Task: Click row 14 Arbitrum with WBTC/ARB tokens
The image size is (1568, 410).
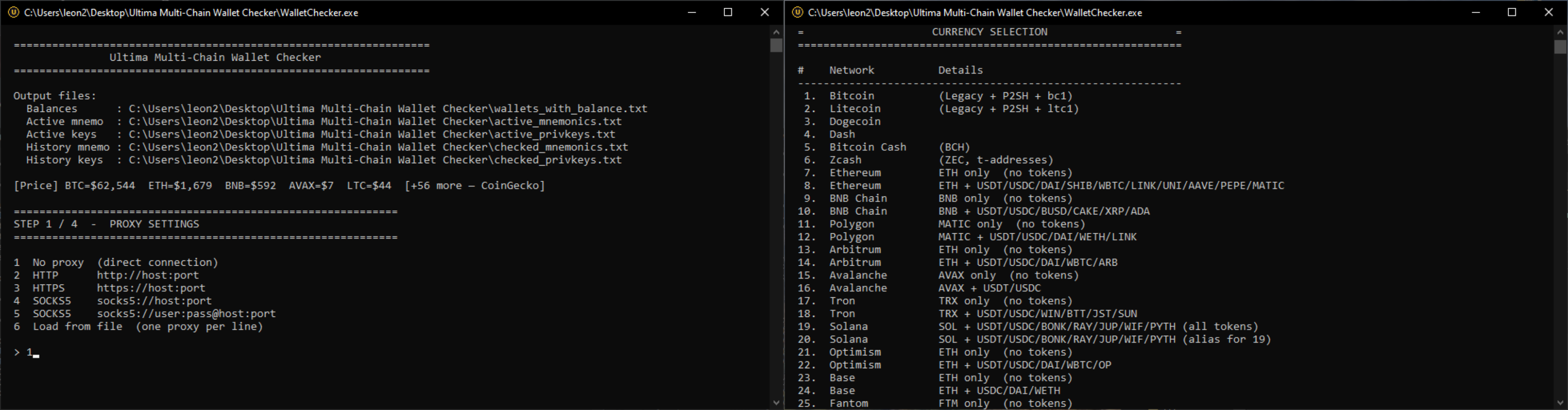Action: (x=958, y=262)
